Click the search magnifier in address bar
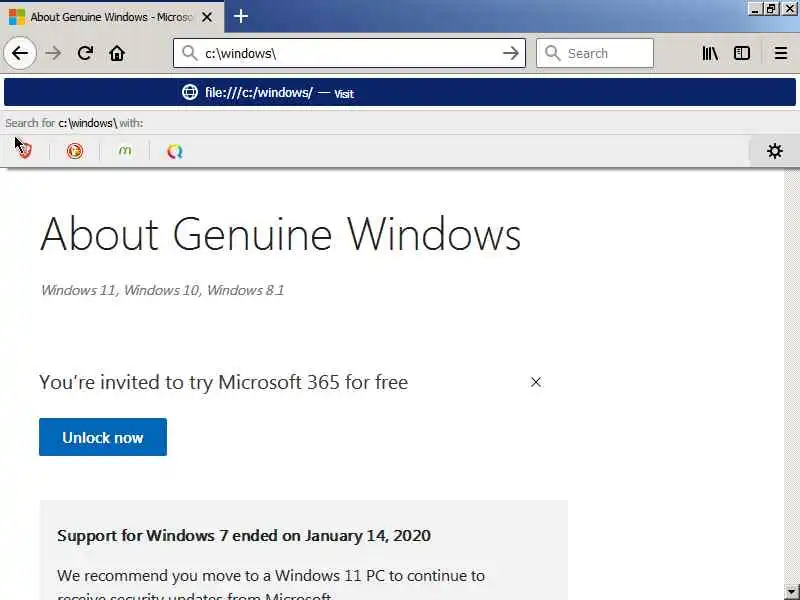 pyautogui.click(x=189, y=53)
